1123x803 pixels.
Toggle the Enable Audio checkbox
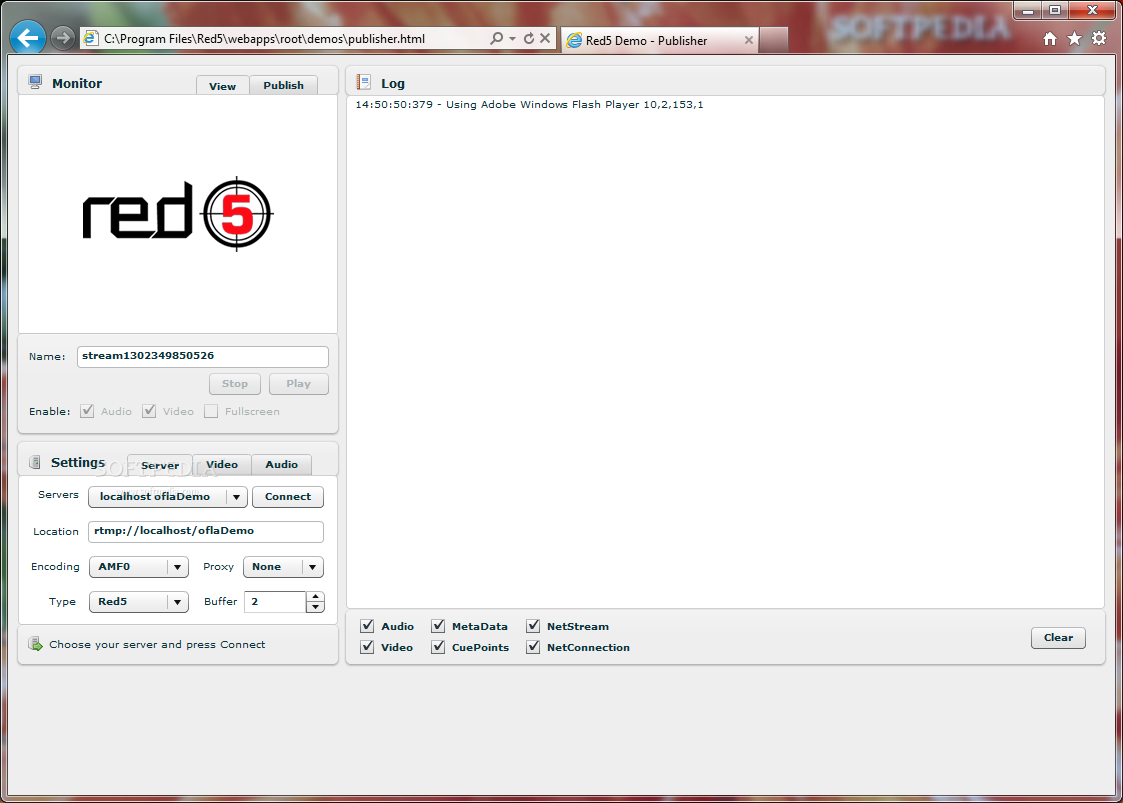click(x=87, y=411)
